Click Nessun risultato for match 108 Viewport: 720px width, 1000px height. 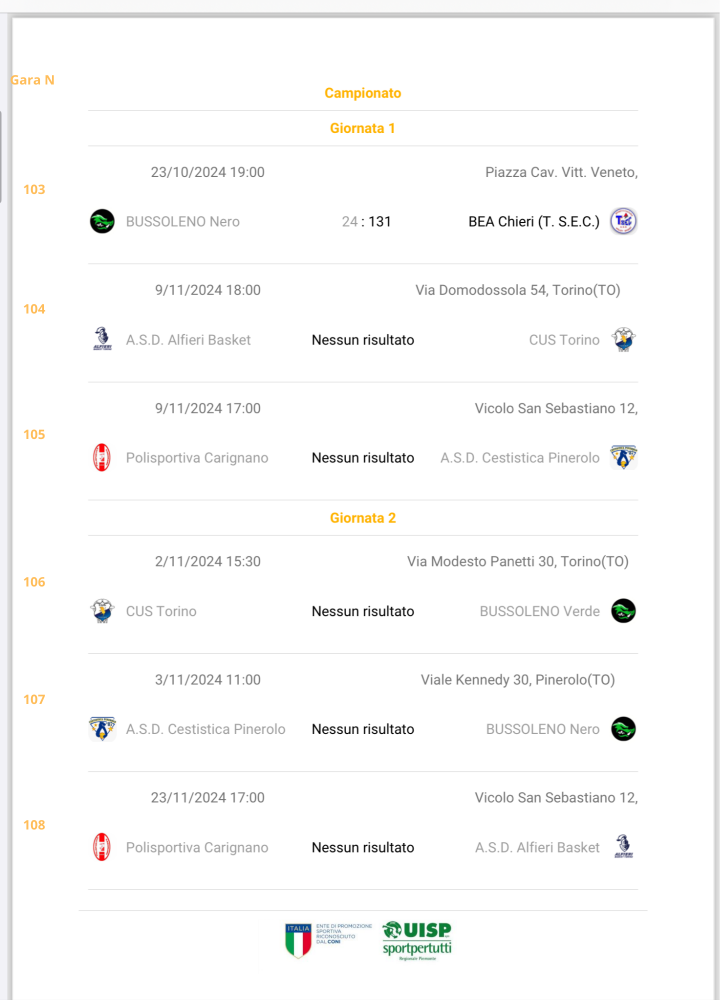(363, 848)
